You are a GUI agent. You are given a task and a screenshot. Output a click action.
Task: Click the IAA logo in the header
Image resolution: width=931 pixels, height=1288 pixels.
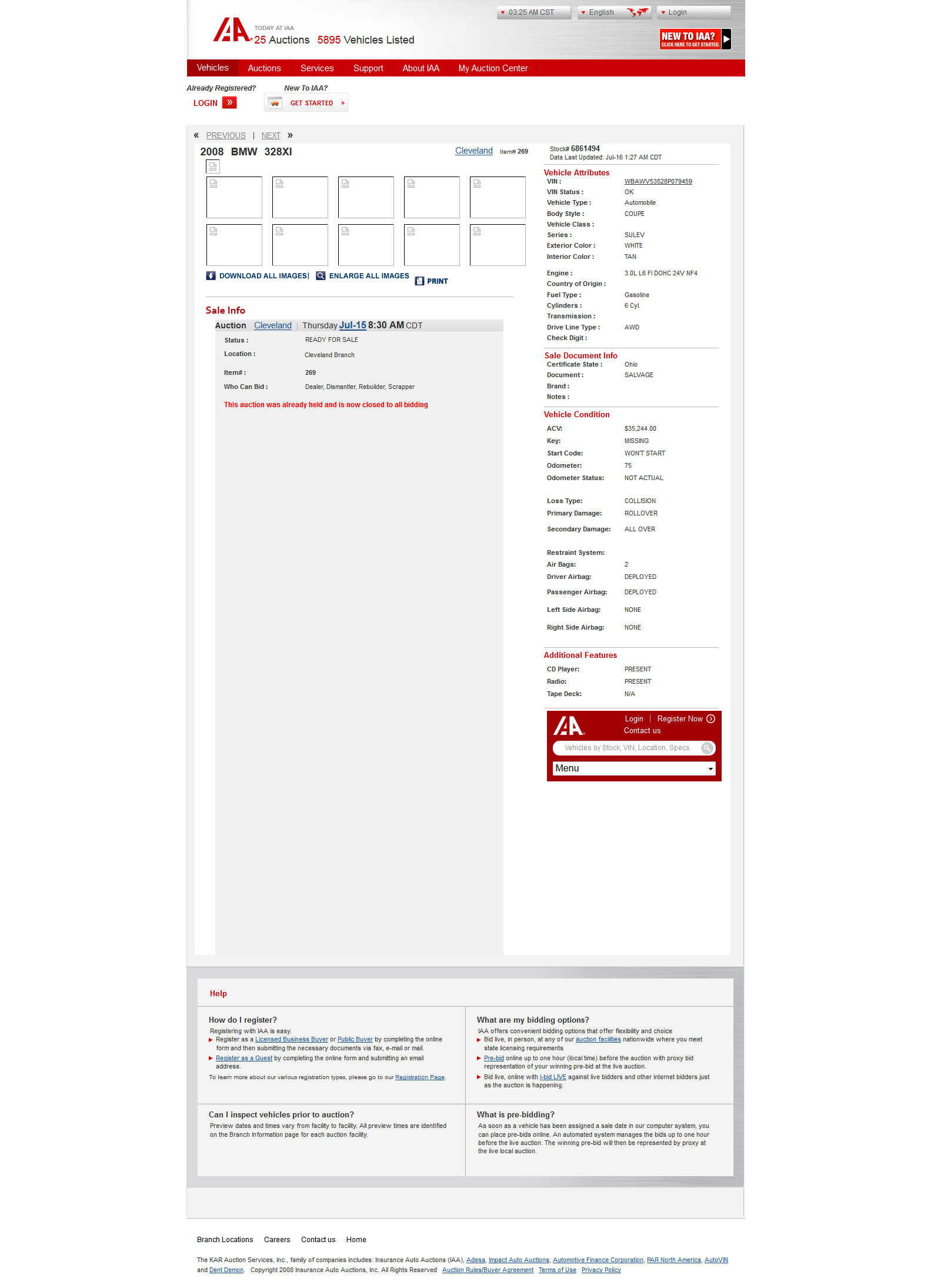pos(232,30)
